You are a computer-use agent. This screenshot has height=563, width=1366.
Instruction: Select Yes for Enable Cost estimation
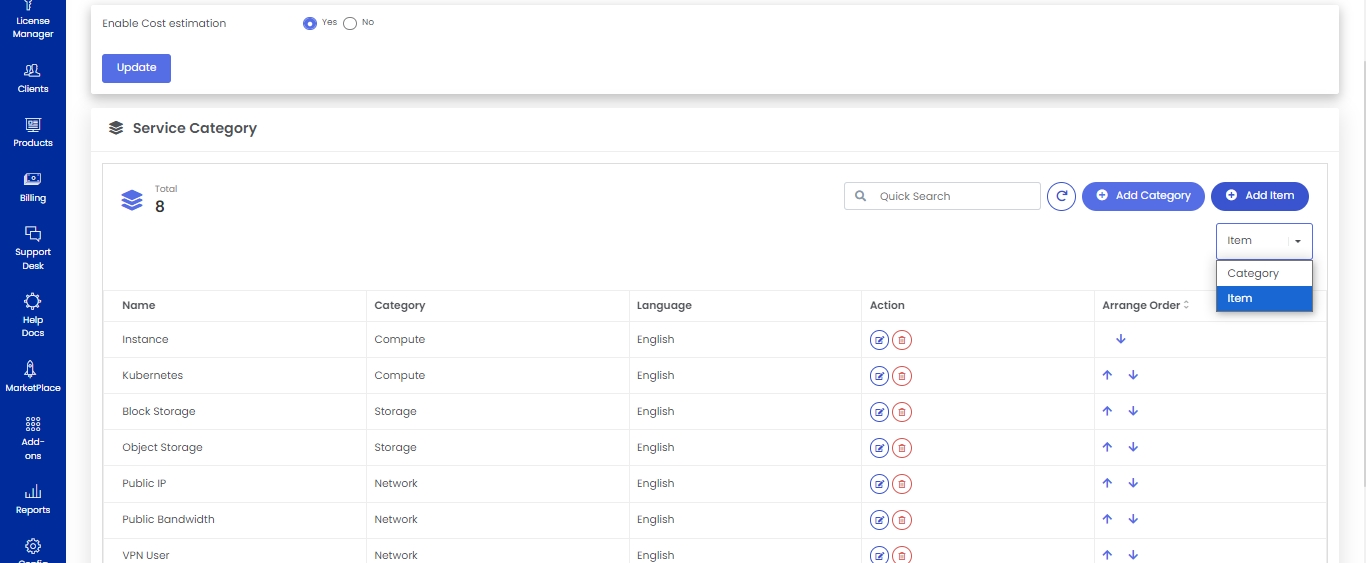pyautogui.click(x=310, y=23)
